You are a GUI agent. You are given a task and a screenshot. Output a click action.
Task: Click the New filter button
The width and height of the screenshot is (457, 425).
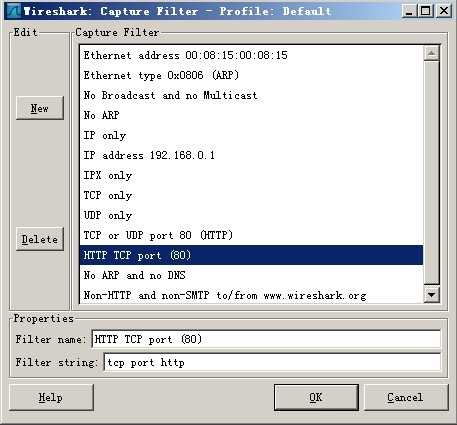40,108
